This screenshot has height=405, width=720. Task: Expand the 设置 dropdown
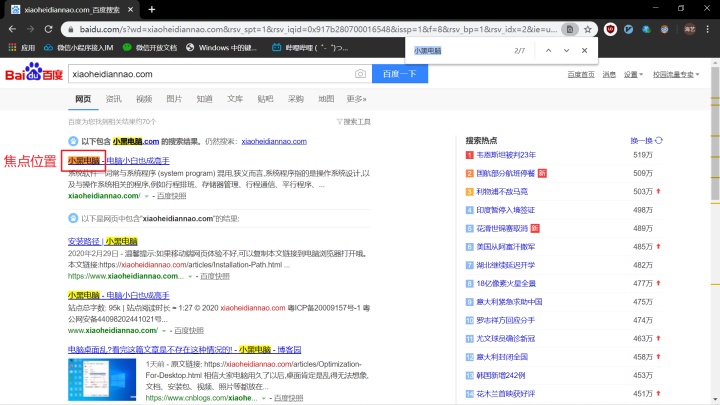click(633, 74)
